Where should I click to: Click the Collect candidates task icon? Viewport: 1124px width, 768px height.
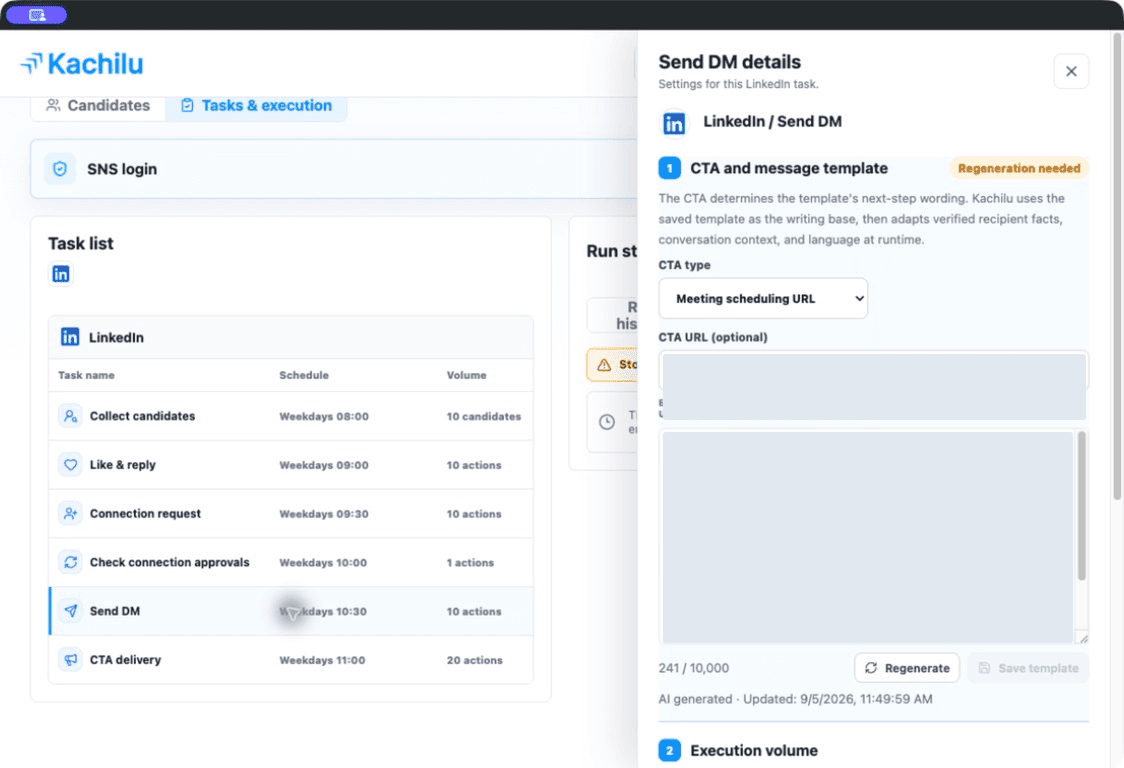click(70, 416)
